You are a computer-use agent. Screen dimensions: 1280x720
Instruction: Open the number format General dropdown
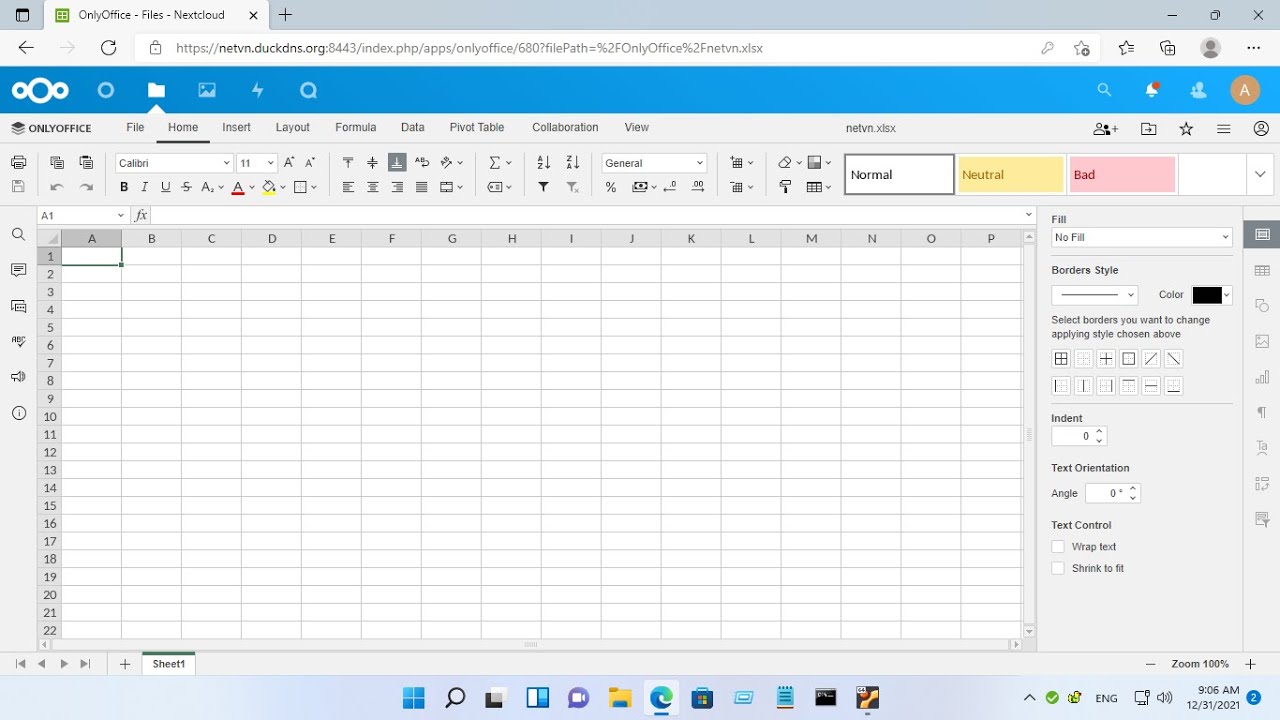click(699, 163)
